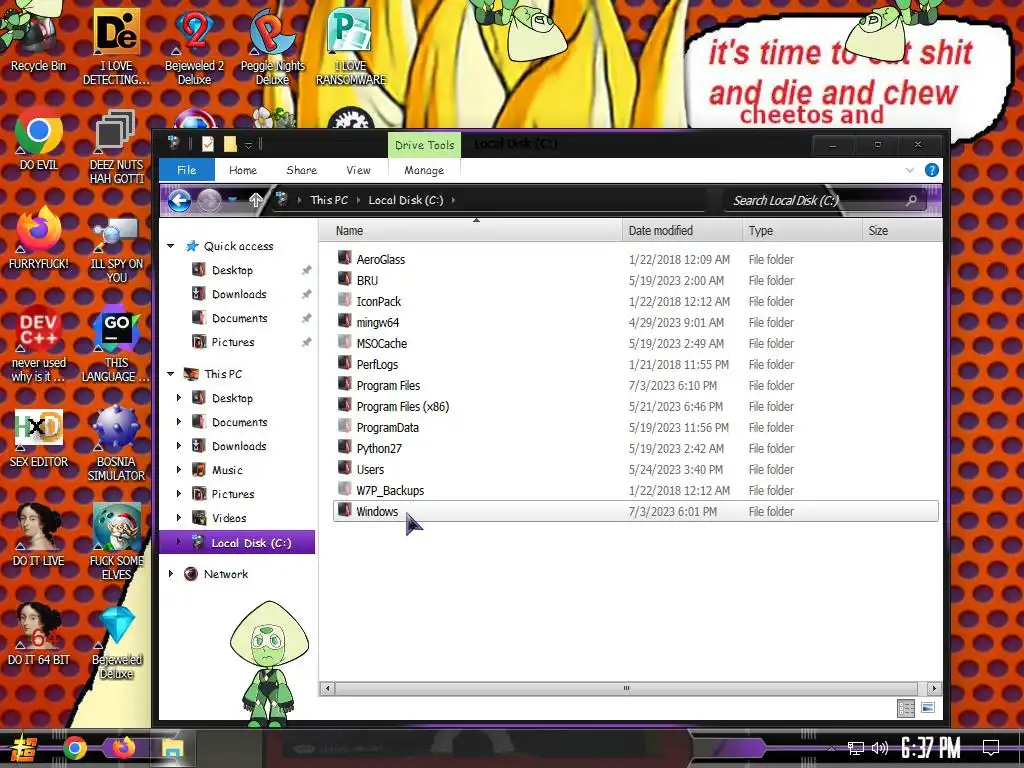Screen dimensions: 1024x768
Task: Open the DEEZ NUTS HAH GOTTI shortcut
Action: pyautogui.click(x=116, y=147)
